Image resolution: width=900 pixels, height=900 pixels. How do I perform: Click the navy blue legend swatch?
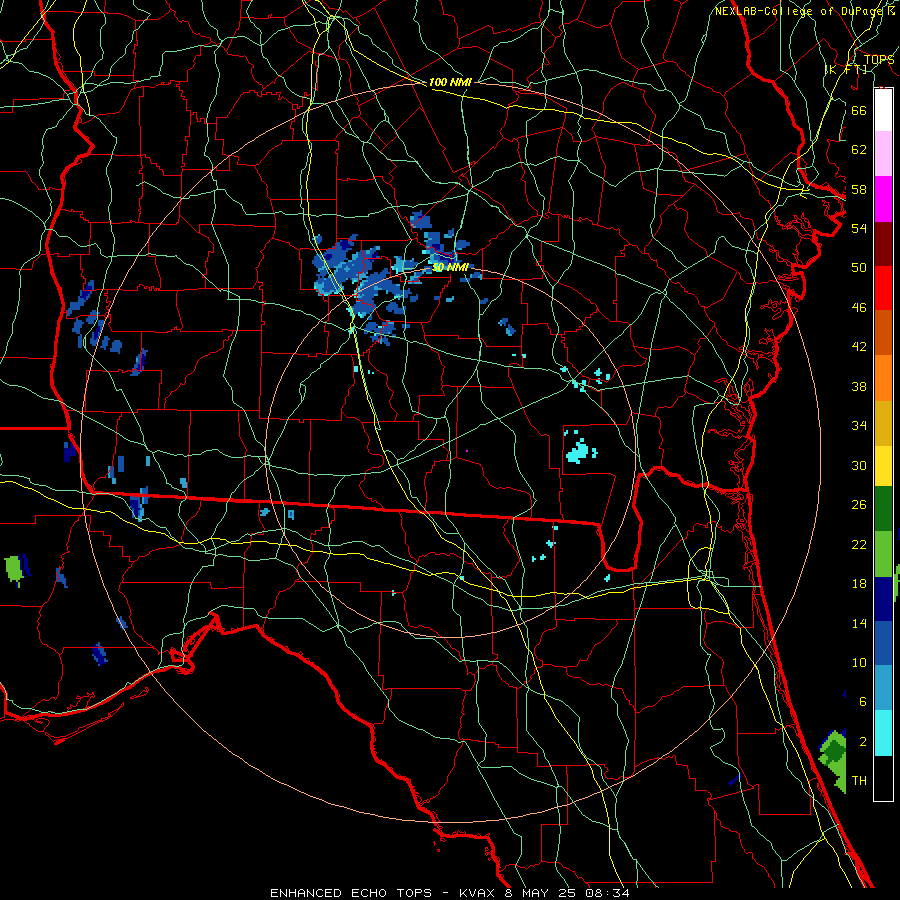883,599
